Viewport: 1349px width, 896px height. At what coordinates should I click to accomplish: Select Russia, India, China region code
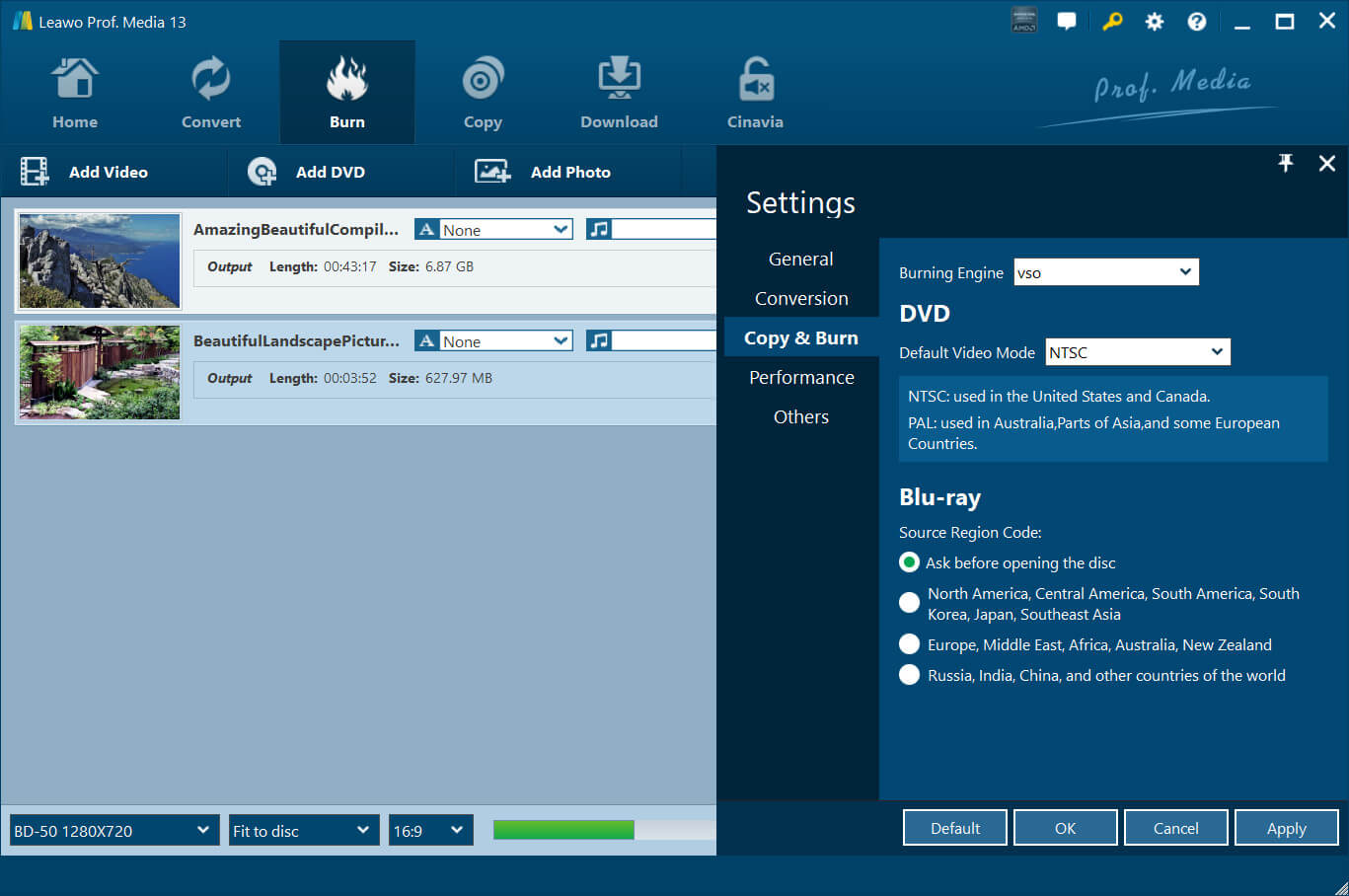click(x=909, y=675)
